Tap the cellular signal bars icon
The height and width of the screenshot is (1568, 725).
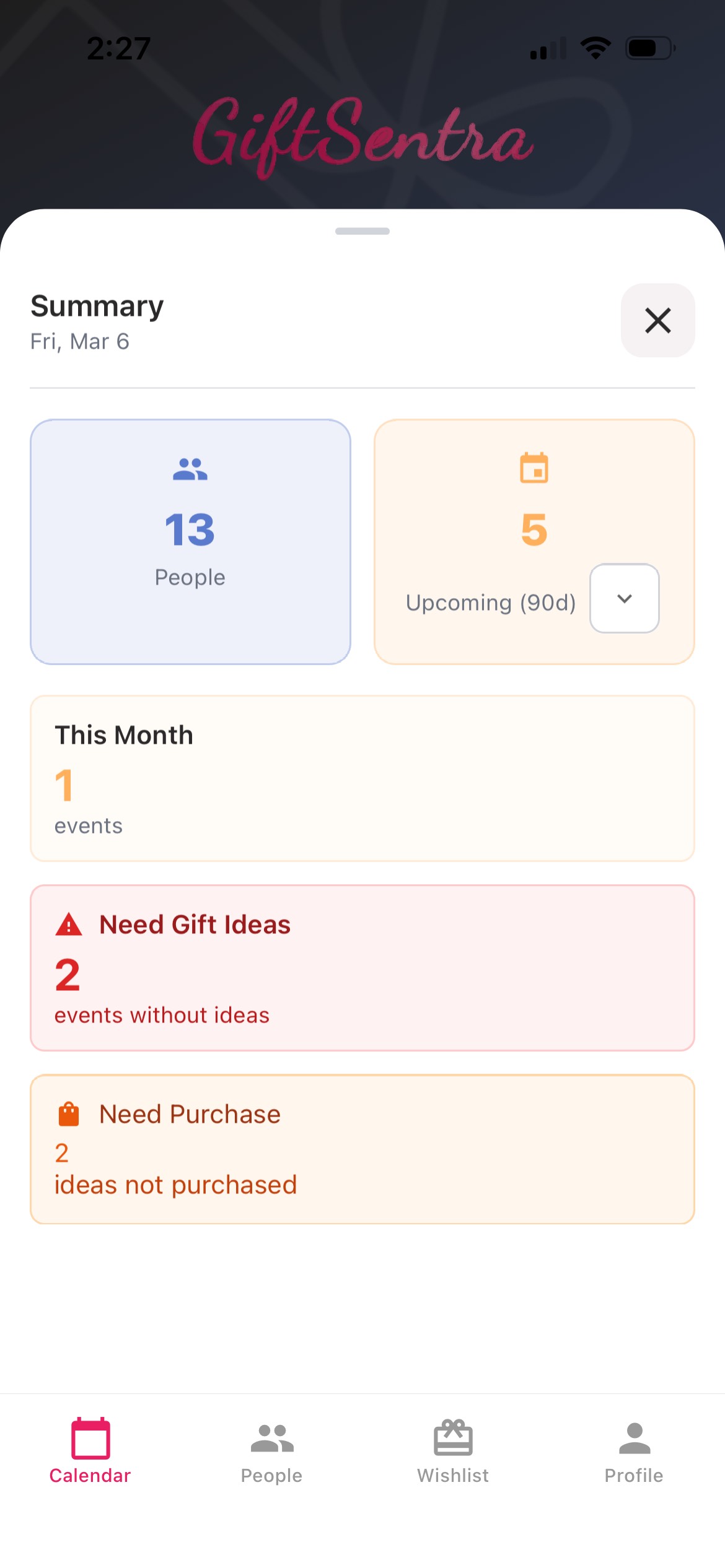(x=548, y=49)
